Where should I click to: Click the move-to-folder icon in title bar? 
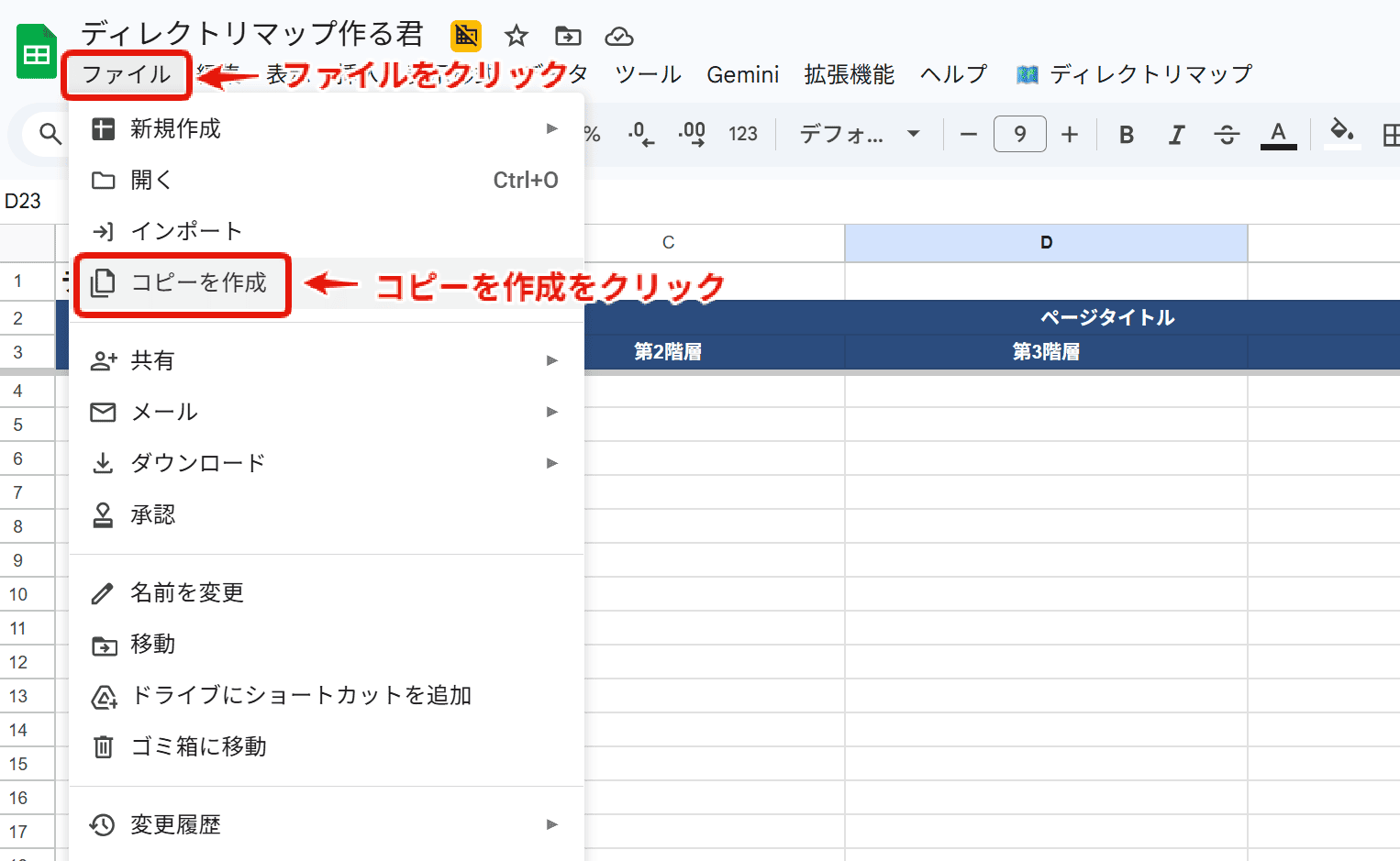point(568,36)
